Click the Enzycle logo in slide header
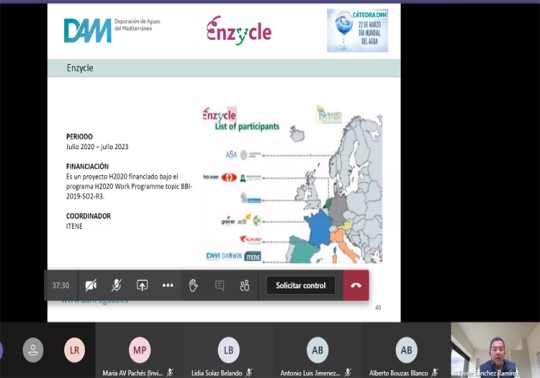The height and width of the screenshot is (378, 540). (x=239, y=30)
